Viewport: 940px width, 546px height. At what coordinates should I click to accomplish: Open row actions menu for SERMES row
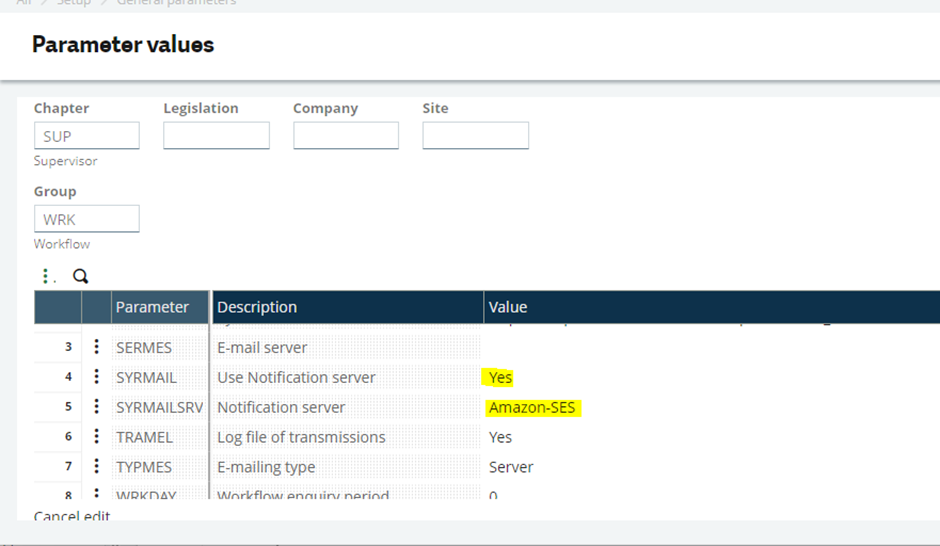click(x=97, y=347)
